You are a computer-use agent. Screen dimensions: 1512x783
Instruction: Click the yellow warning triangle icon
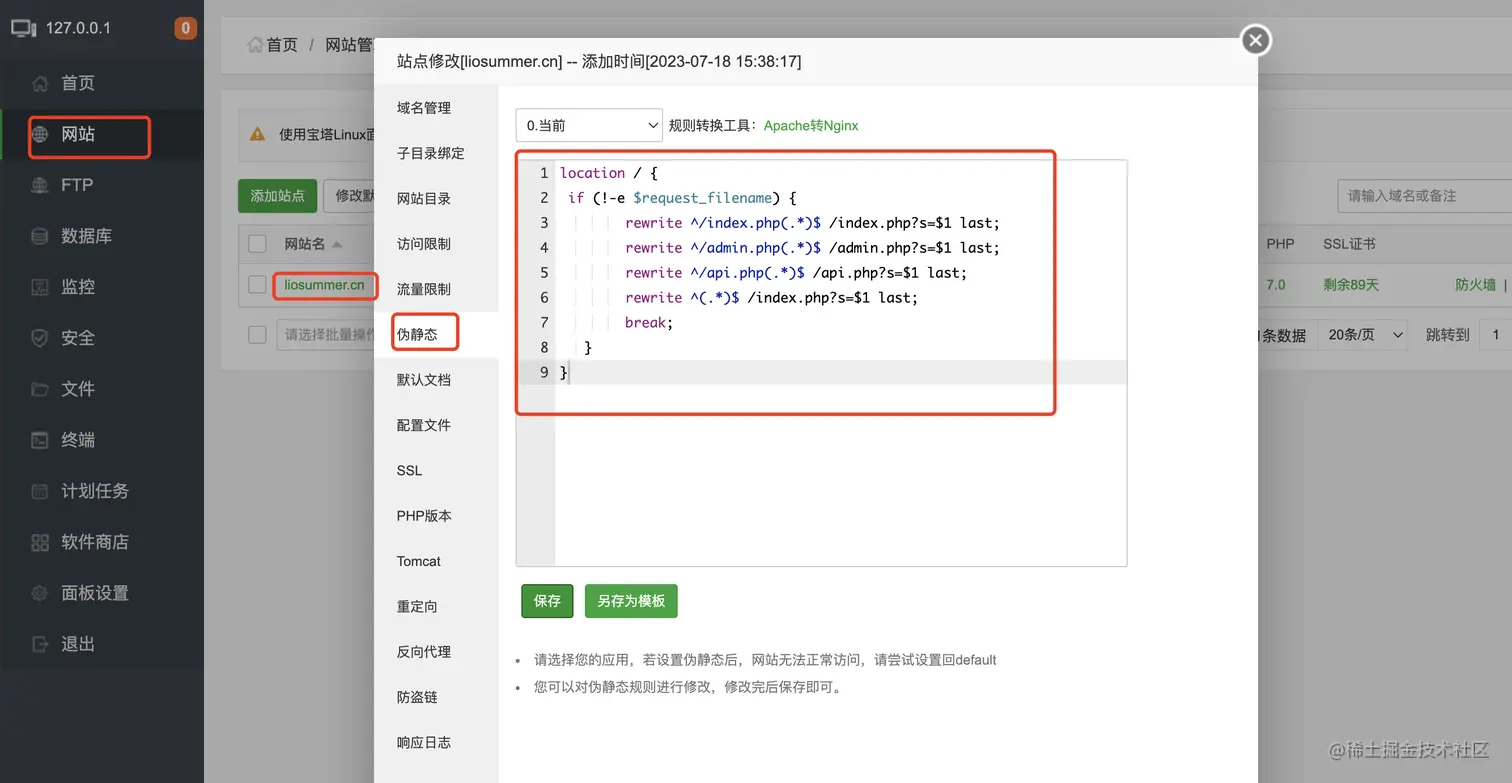coord(258,134)
